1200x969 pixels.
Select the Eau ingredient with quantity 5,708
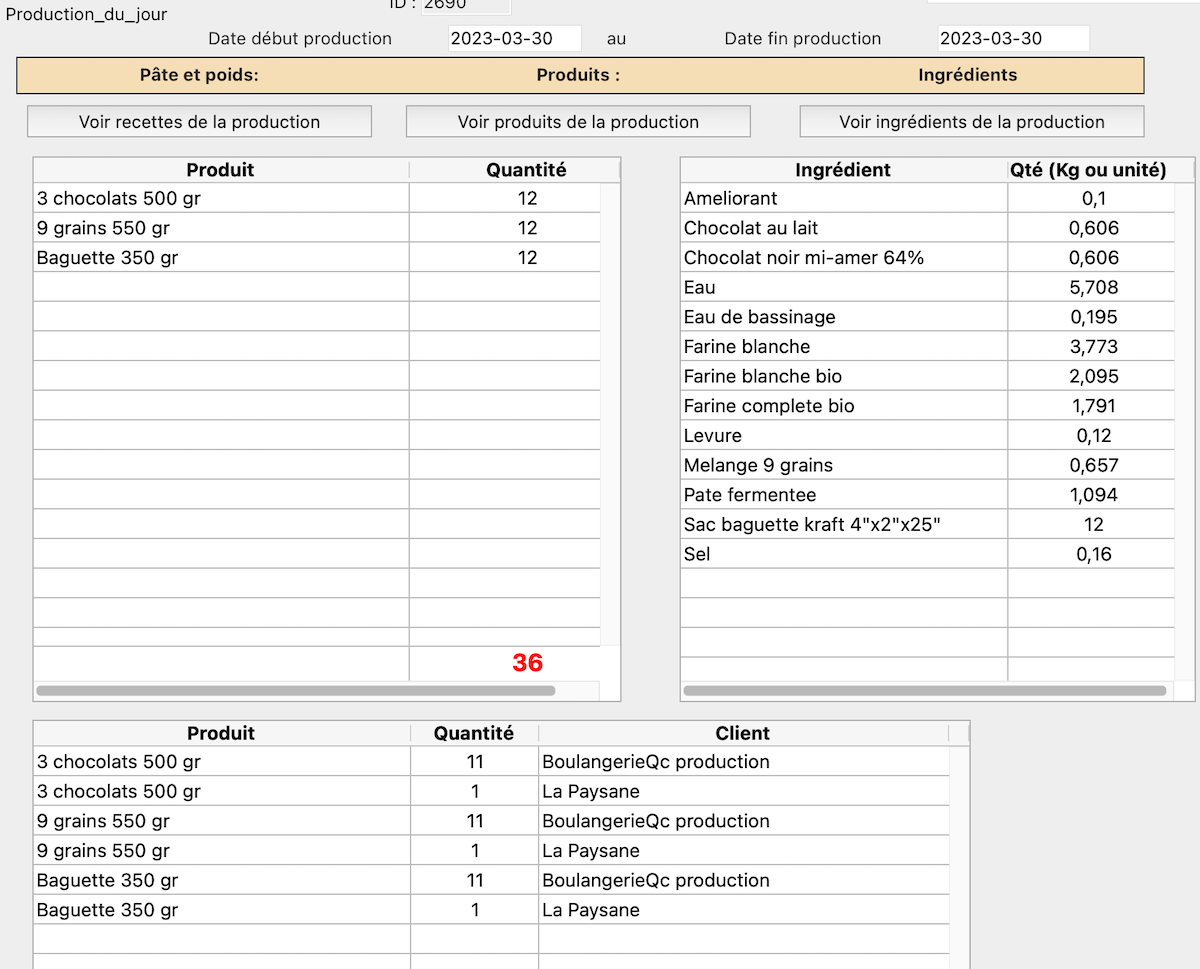point(927,287)
